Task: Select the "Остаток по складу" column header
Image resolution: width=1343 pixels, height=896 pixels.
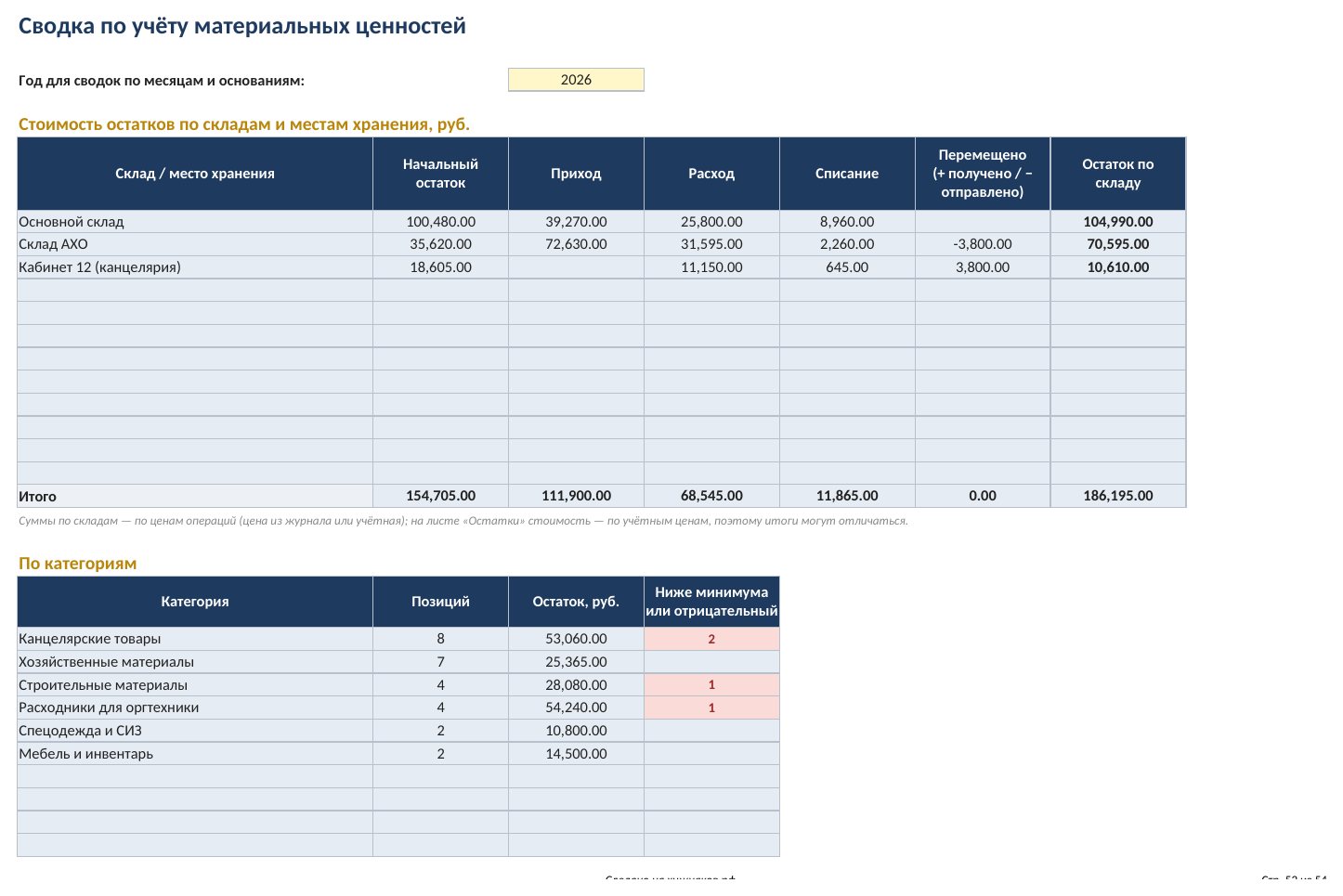Action: (1118, 174)
